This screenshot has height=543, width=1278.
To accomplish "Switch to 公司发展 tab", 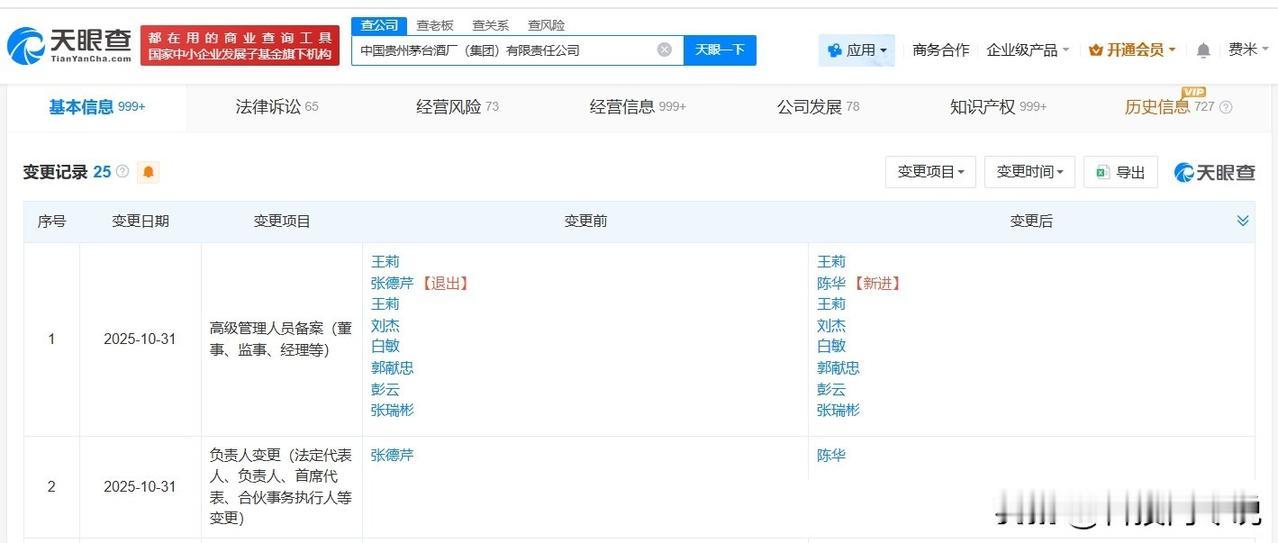I will pos(818,107).
